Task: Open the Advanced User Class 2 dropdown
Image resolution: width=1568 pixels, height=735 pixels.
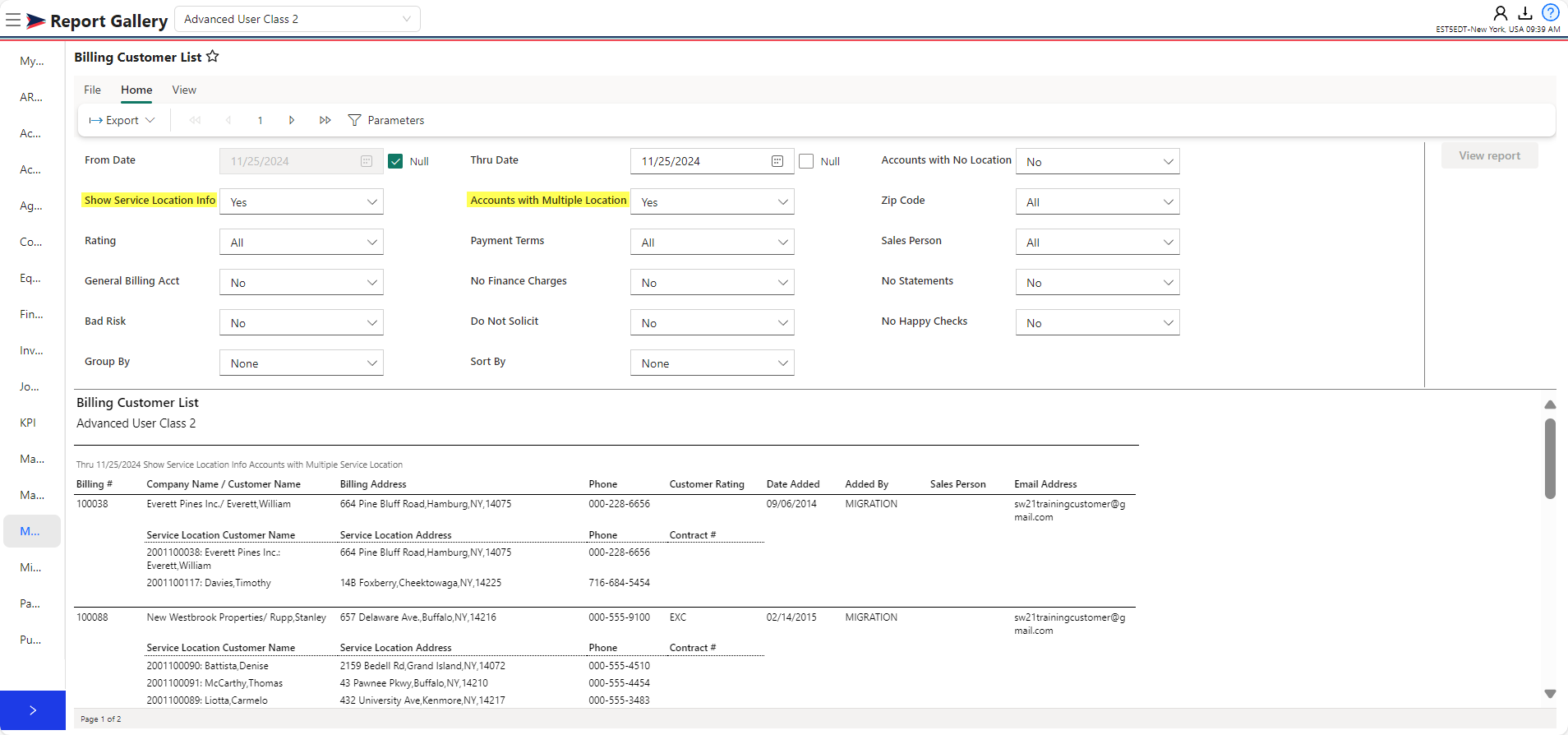Action: (297, 19)
